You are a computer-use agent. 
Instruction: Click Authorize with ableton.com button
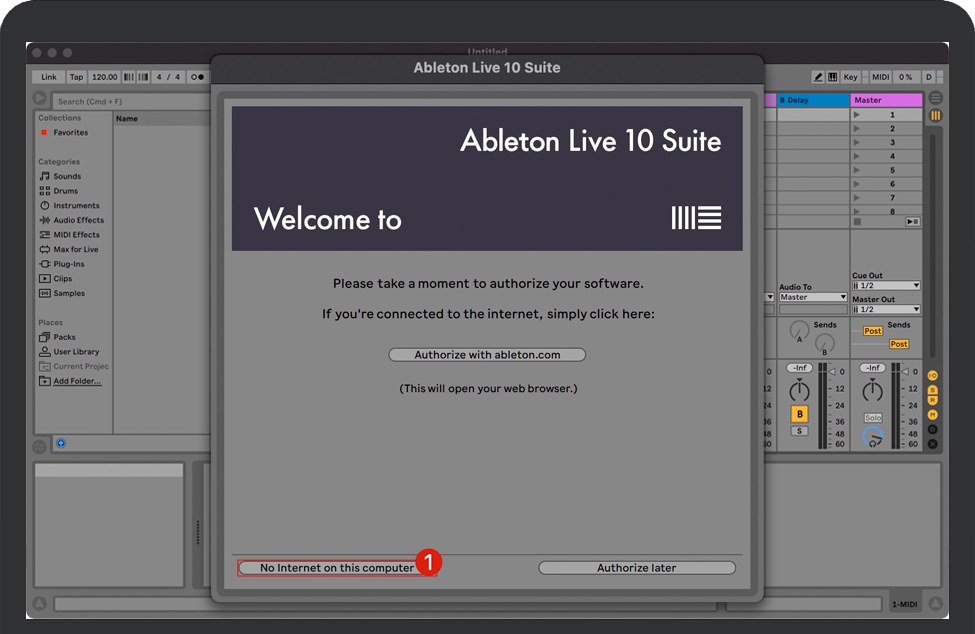tap(487, 355)
